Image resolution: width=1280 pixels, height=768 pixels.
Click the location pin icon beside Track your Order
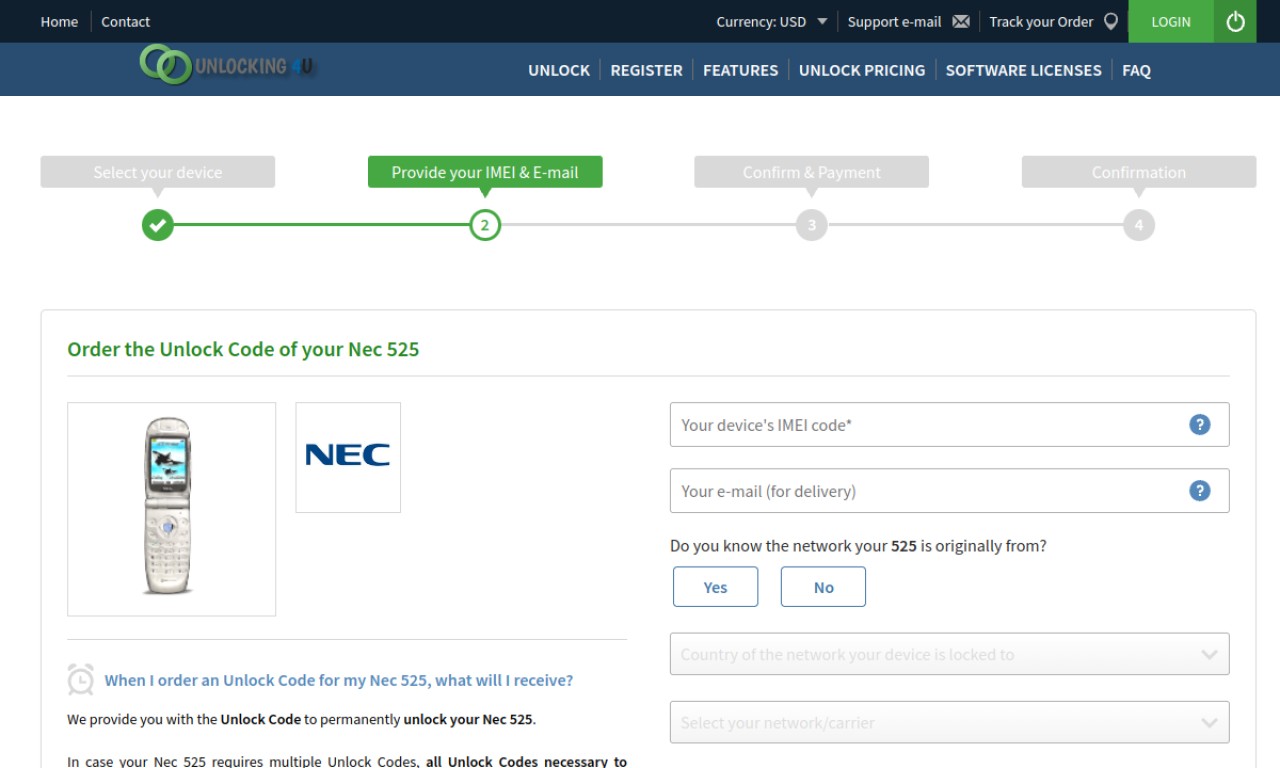[1111, 21]
